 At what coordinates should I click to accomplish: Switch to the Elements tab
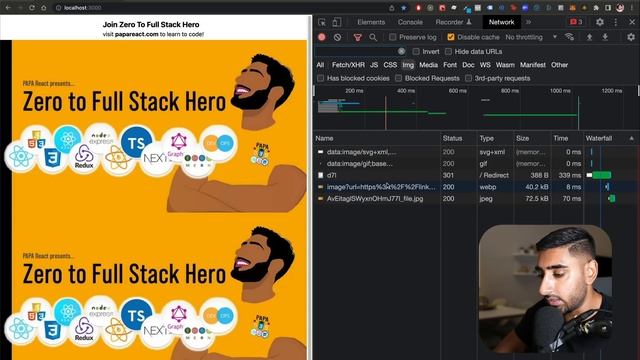tap(371, 22)
